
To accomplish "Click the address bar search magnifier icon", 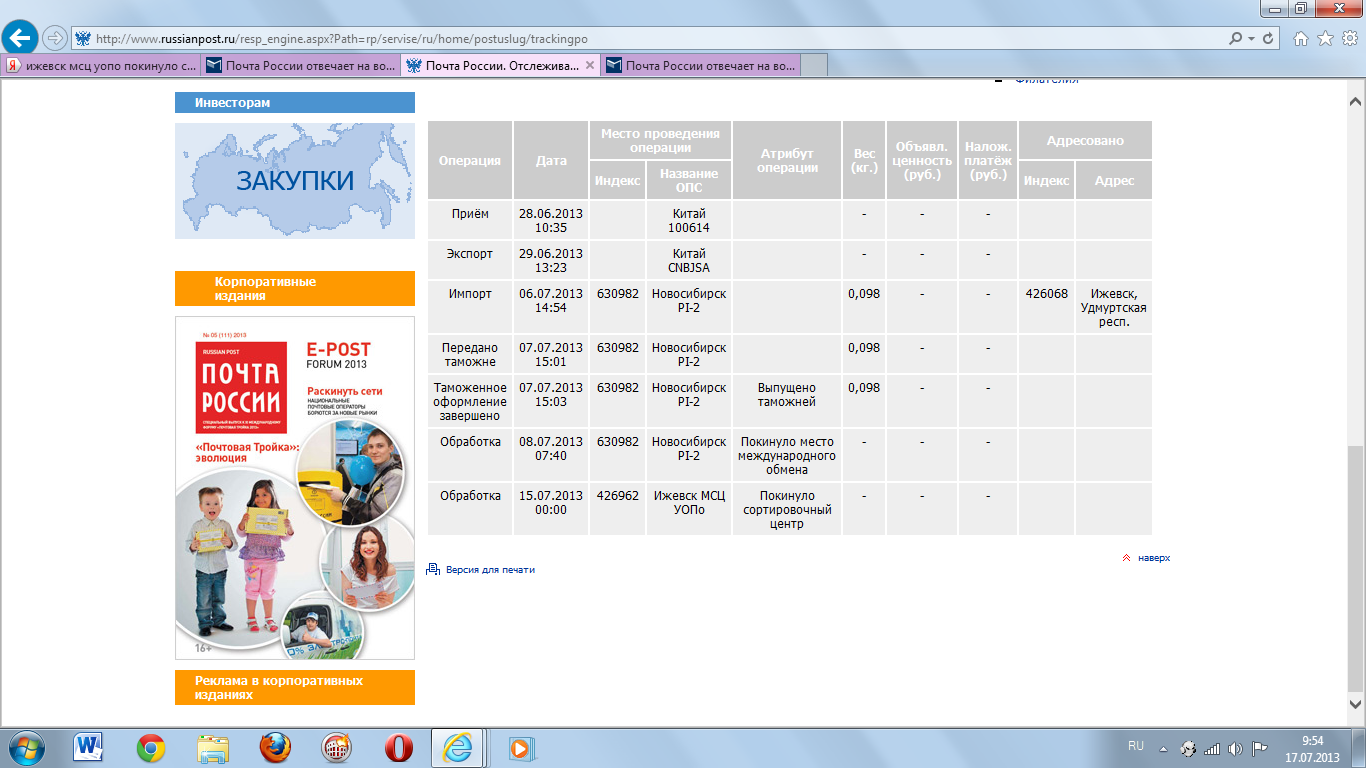I will [x=1236, y=39].
